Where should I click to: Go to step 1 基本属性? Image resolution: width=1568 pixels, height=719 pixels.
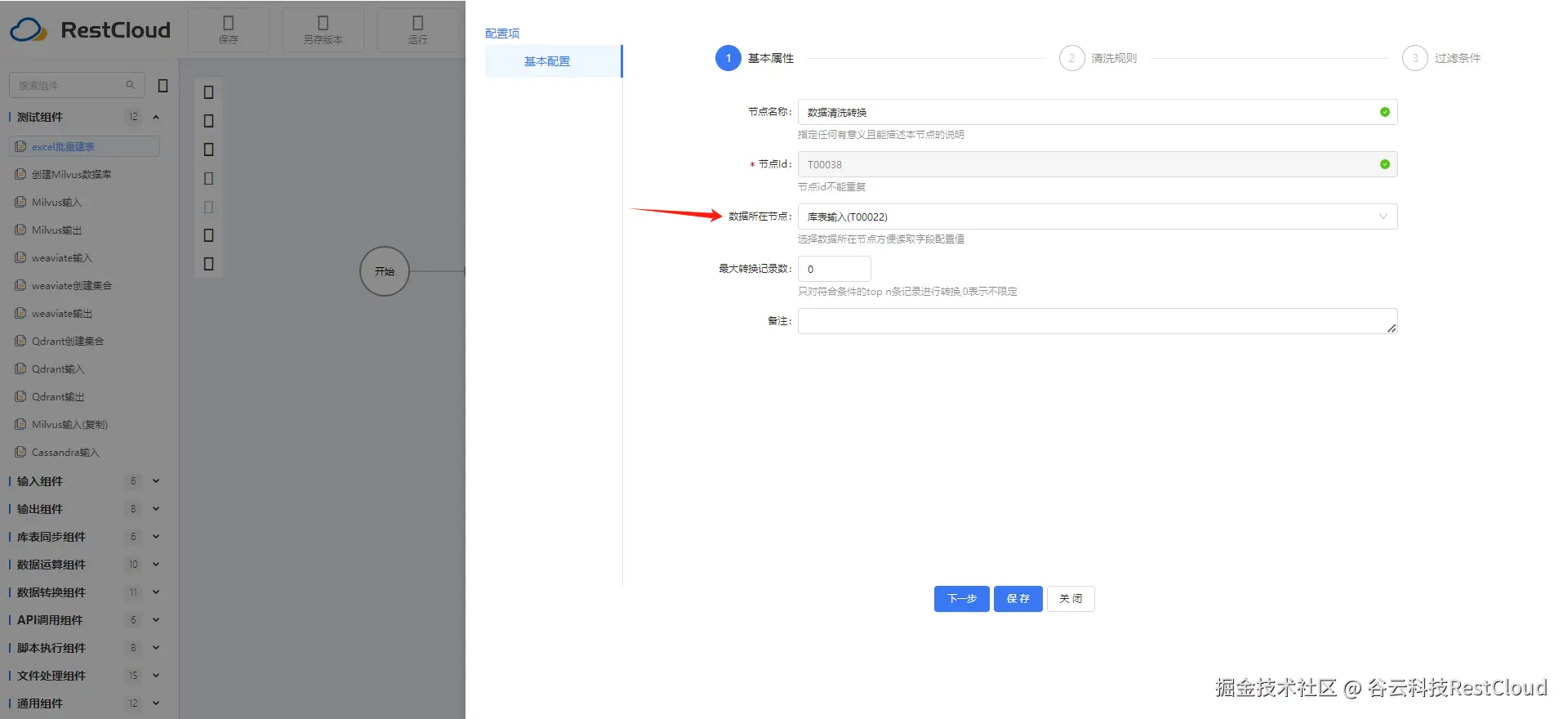(x=755, y=58)
